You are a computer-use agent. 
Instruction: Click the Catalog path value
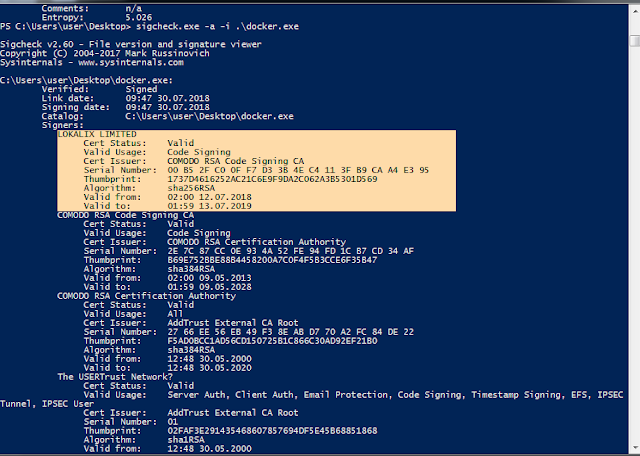tap(209, 116)
